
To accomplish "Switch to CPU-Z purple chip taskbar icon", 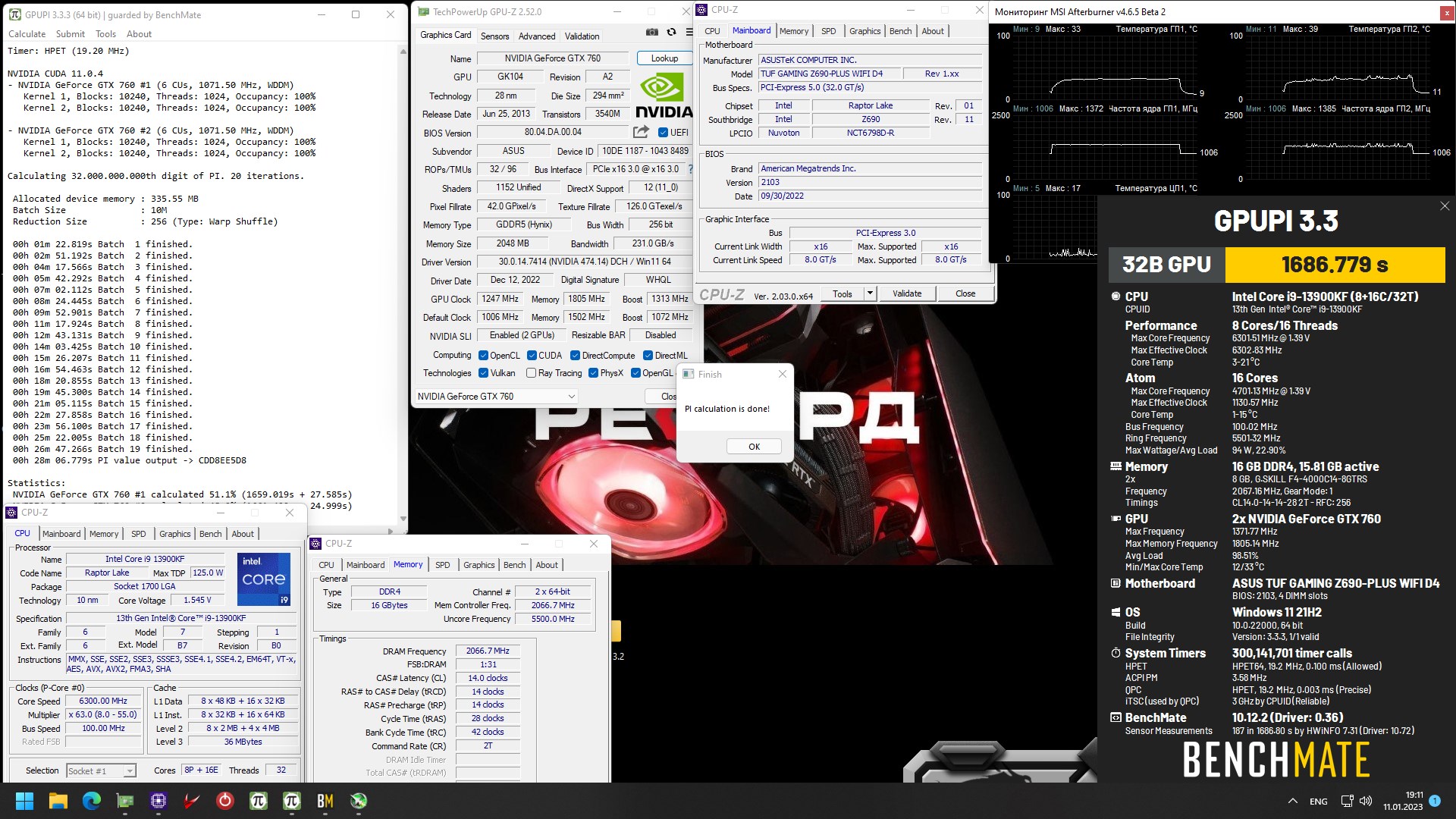I will click(x=158, y=801).
